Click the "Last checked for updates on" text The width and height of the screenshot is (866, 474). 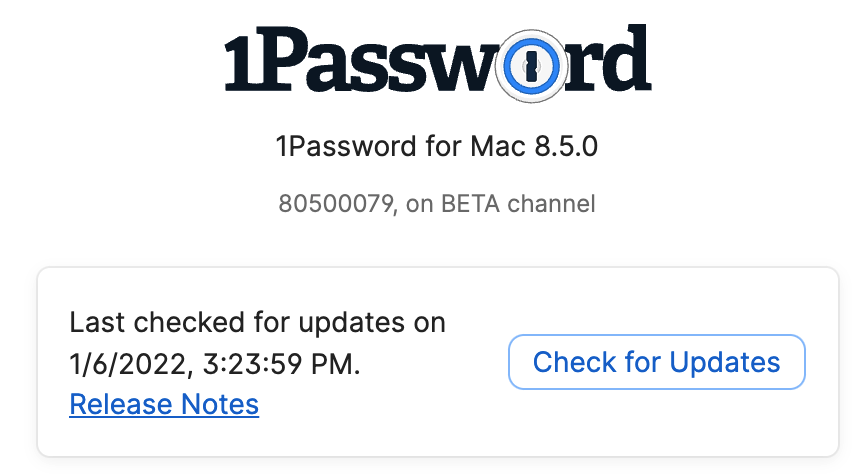click(257, 323)
